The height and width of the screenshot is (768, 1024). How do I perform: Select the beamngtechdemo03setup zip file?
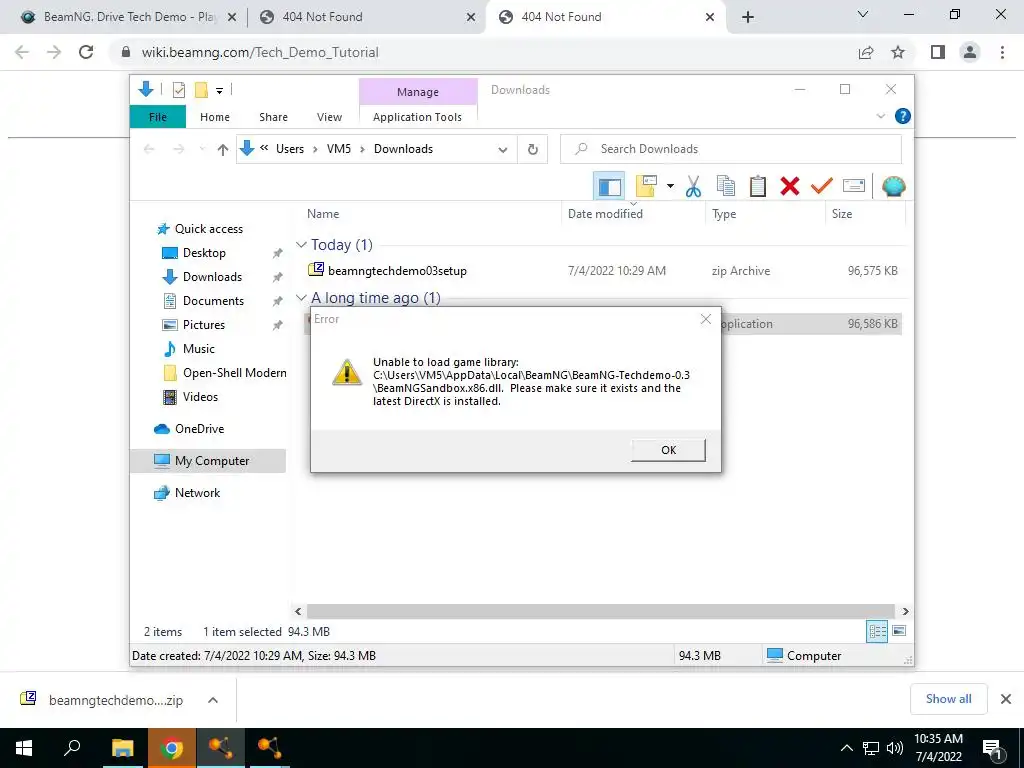[x=397, y=271]
